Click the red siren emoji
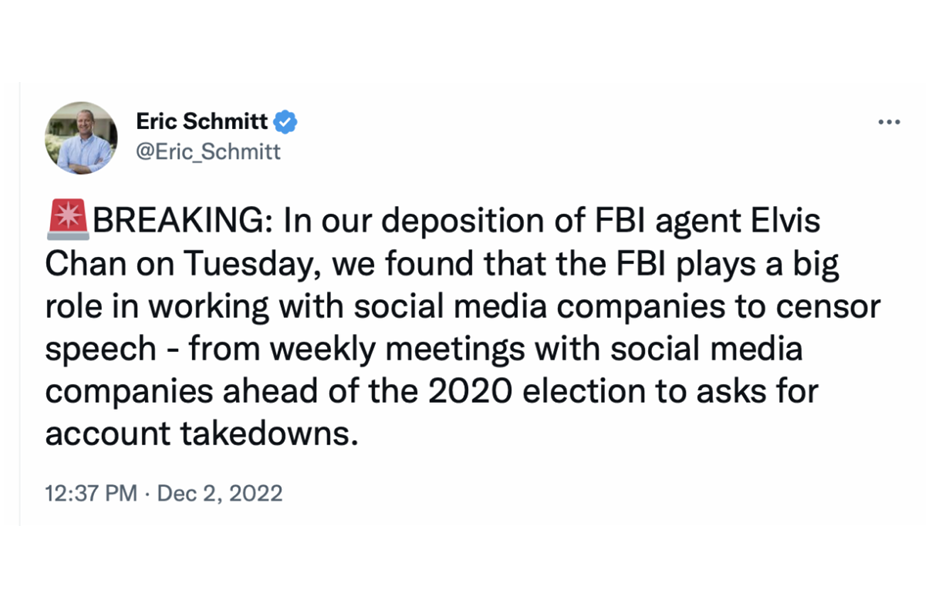The height and width of the screenshot is (600, 926). (68, 220)
